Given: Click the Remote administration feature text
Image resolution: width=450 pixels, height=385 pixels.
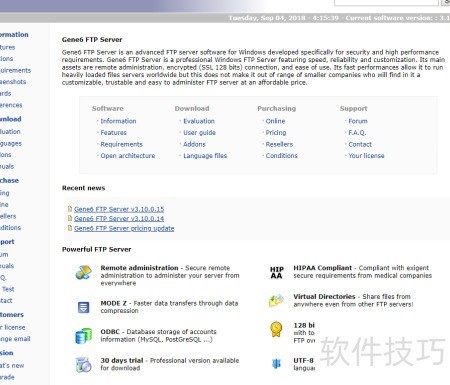Looking at the screenshot, I should 170,275.
